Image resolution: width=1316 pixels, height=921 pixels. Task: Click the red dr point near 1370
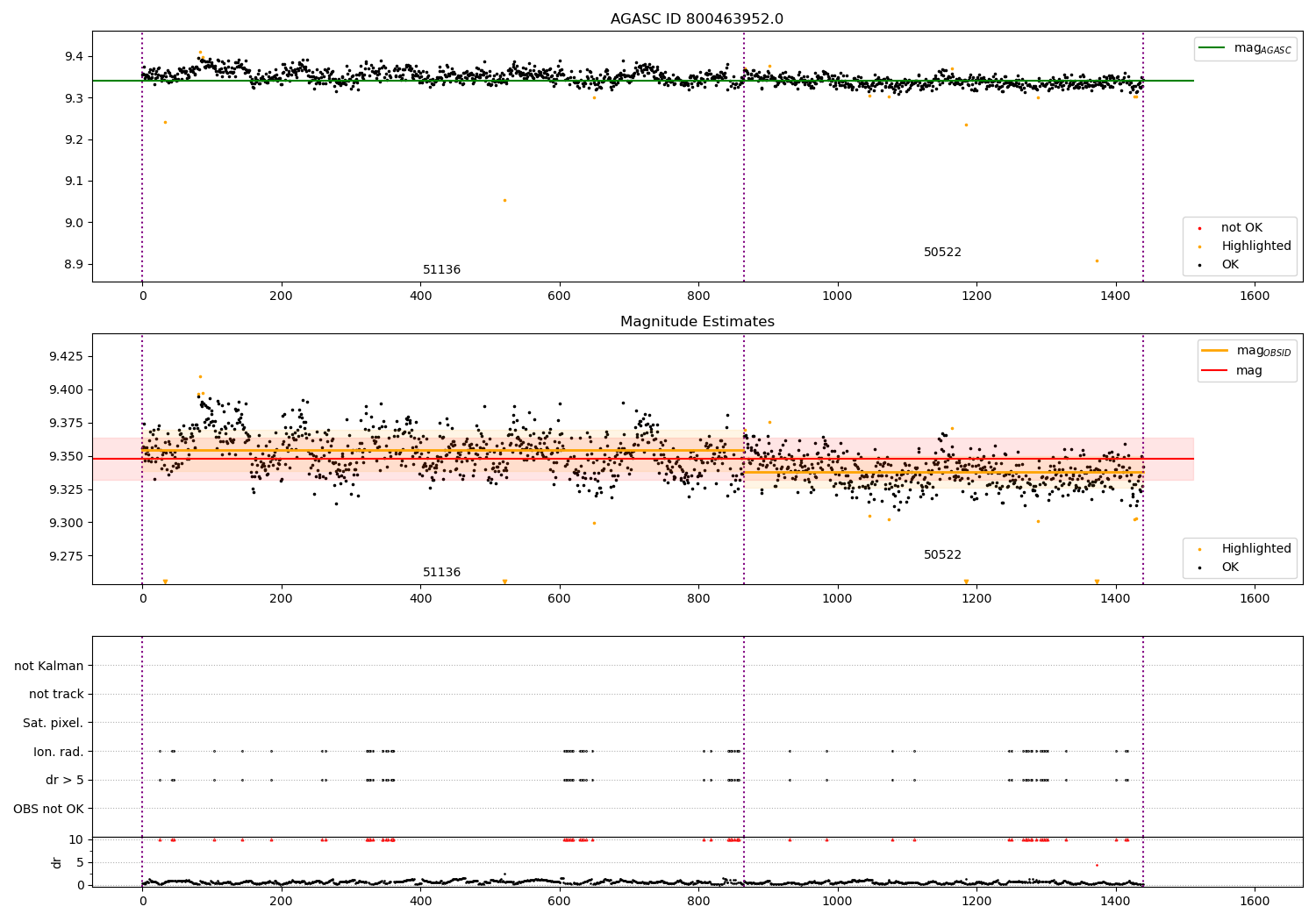pyautogui.click(x=1097, y=865)
